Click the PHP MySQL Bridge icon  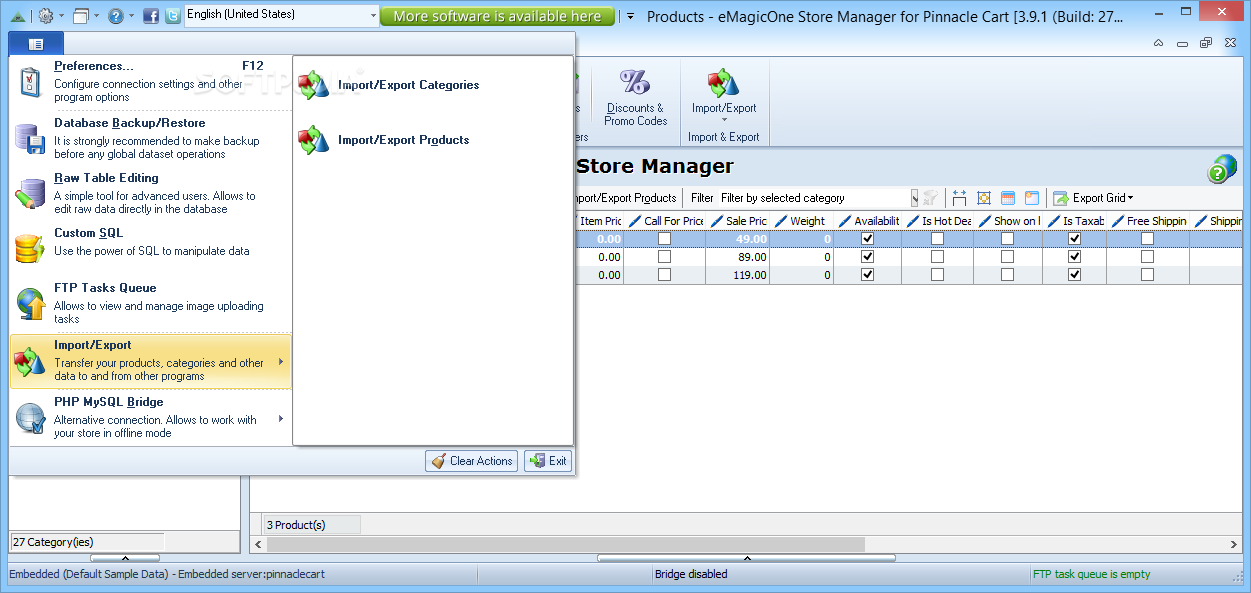point(31,418)
